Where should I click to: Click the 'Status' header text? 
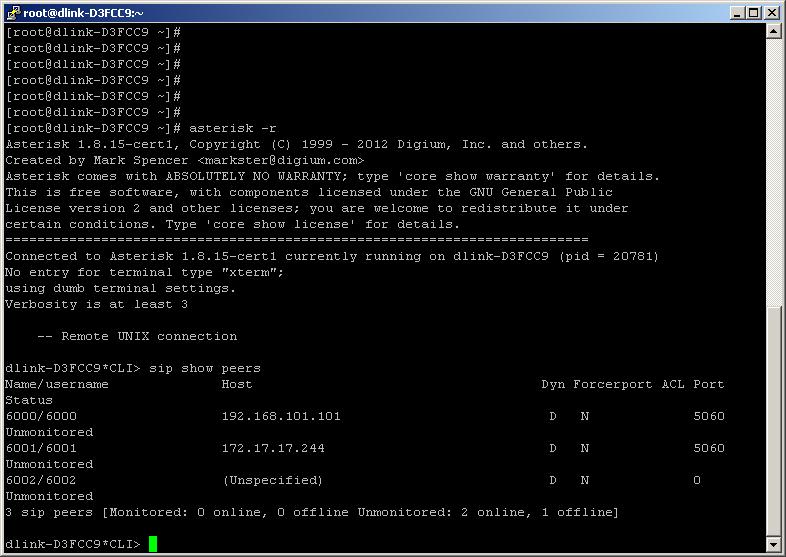tap(29, 401)
